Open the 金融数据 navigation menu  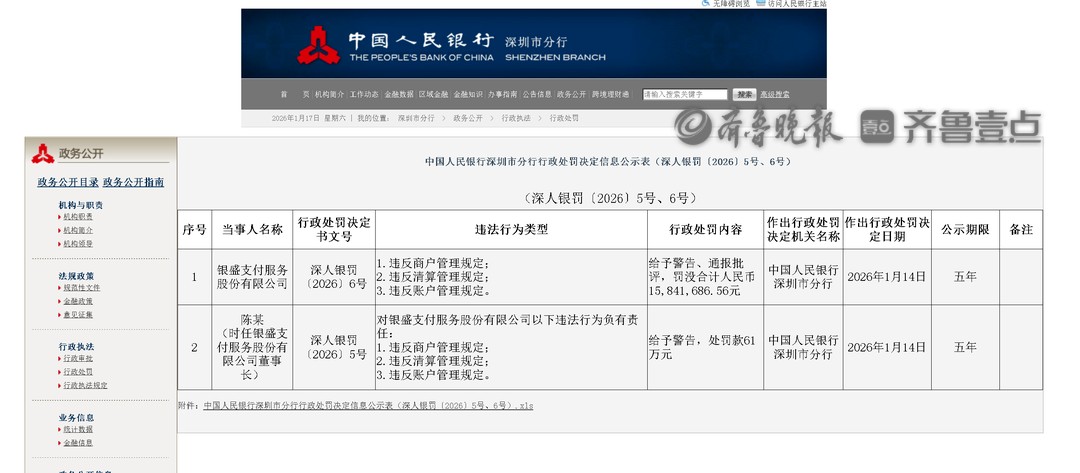pyautogui.click(x=400, y=94)
